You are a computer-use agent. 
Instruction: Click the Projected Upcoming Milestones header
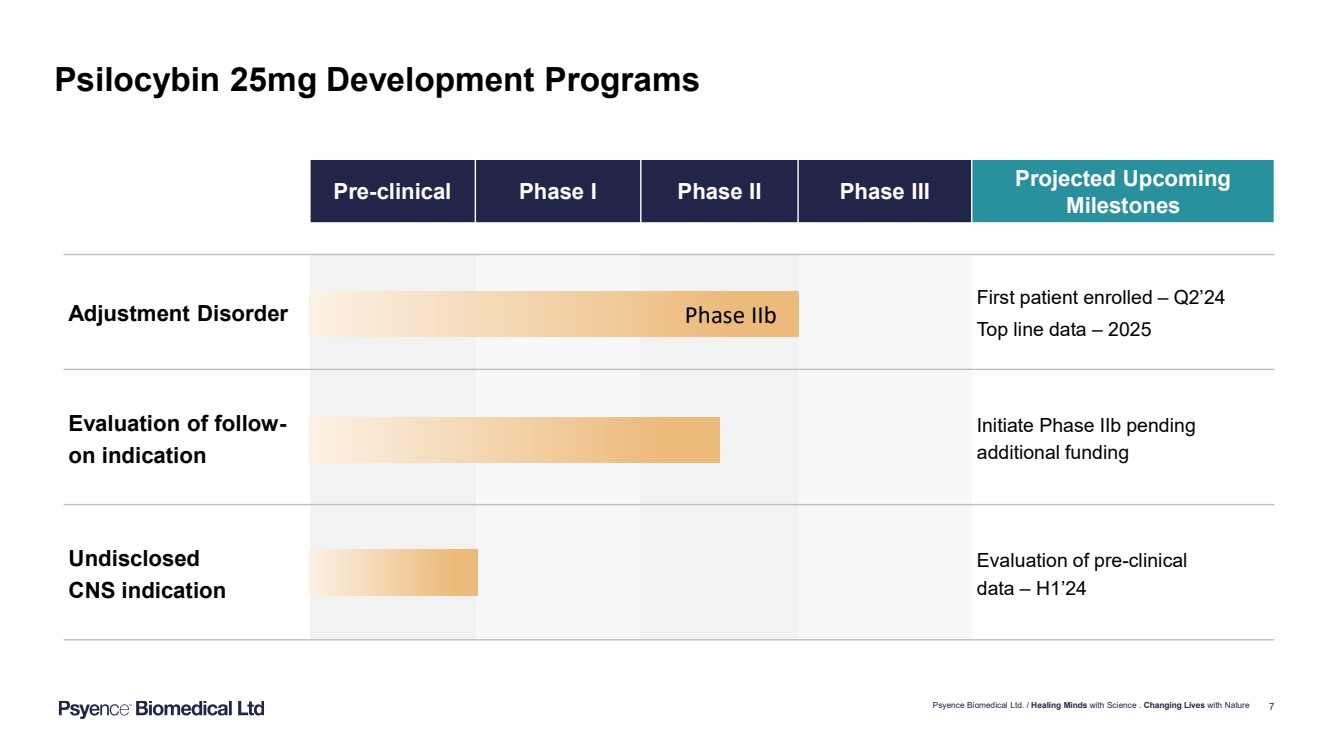click(1122, 191)
